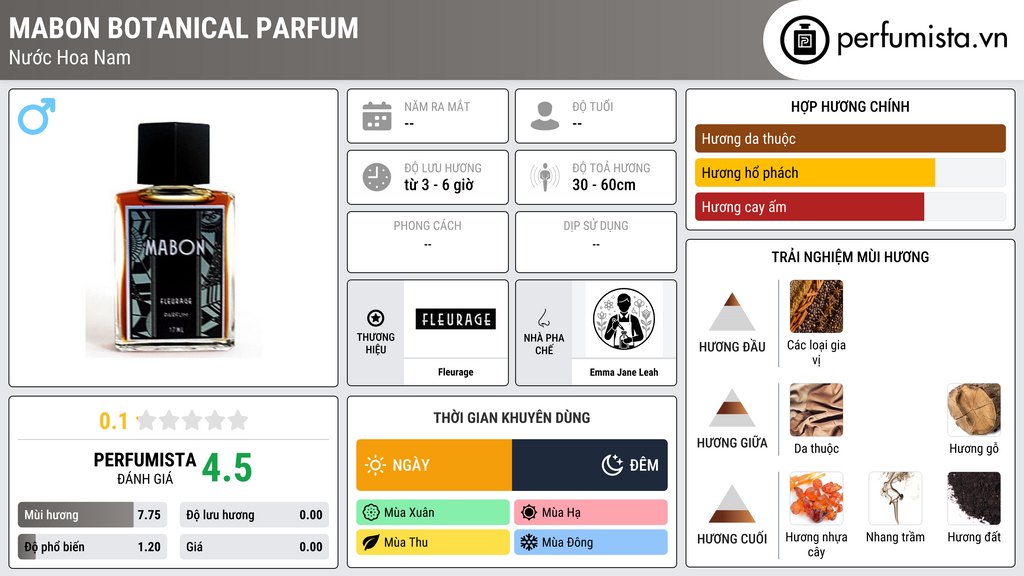
Task: Open the Fleurage brand logo
Action: (455, 319)
